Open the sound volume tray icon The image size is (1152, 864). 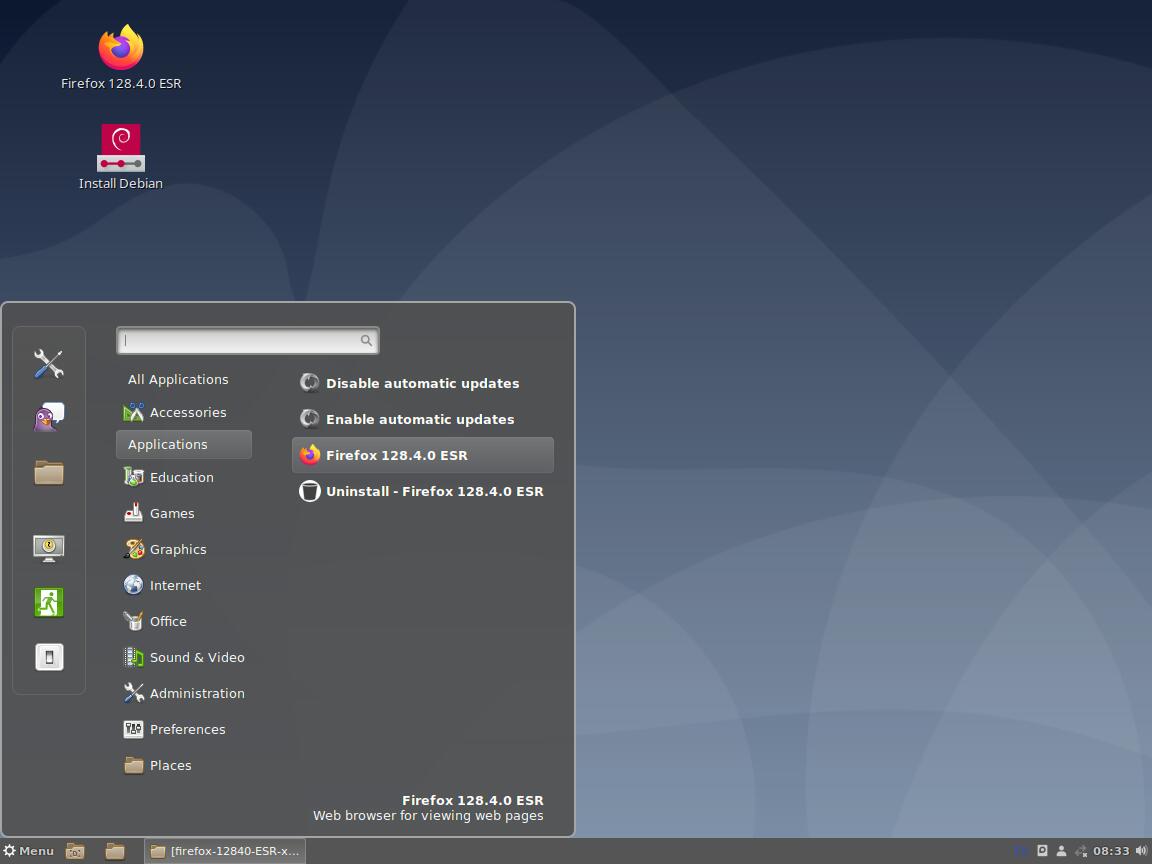pyautogui.click(x=1141, y=851)
